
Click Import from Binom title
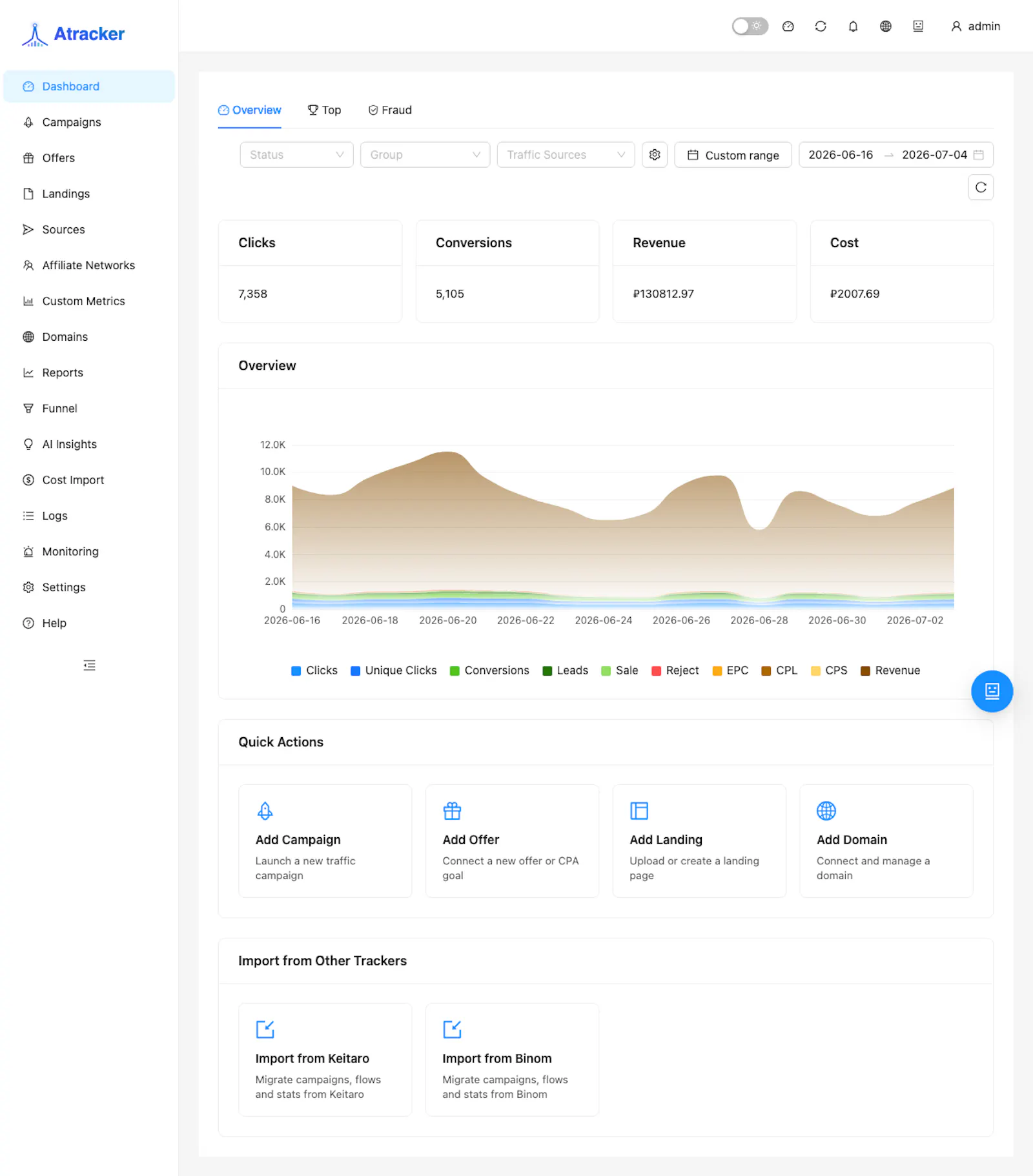point(497,1059)
